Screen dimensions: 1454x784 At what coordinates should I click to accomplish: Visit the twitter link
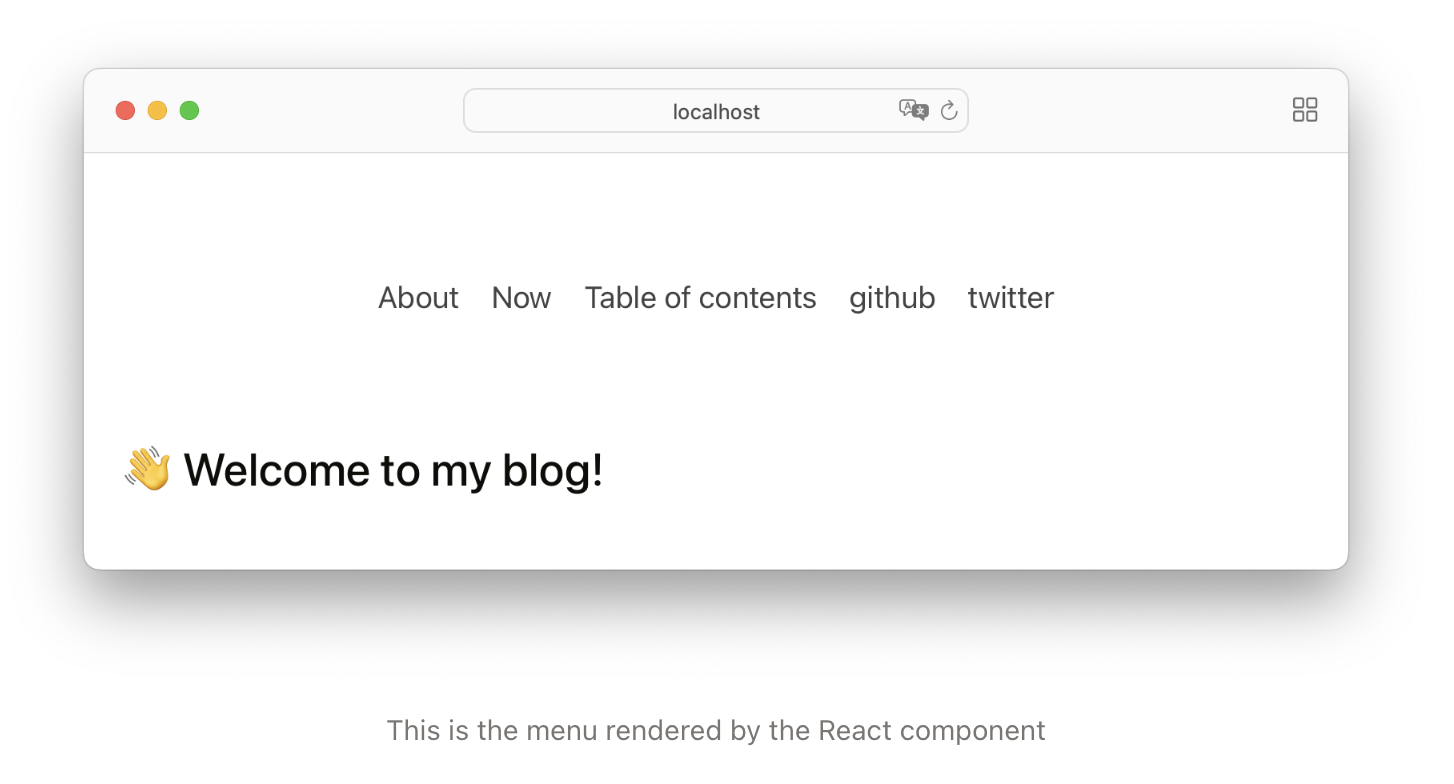tap(1010, 298)
